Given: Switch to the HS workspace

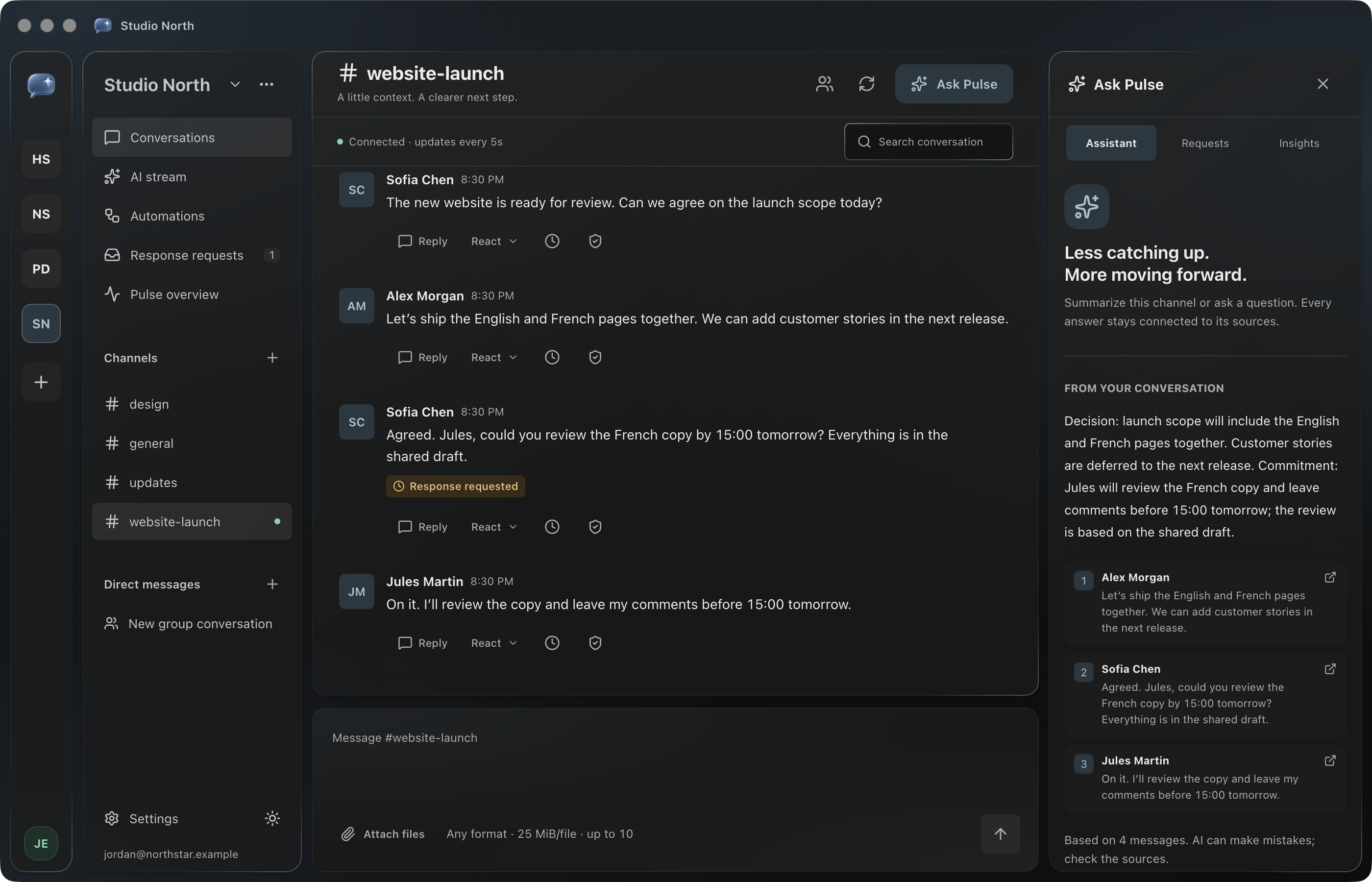Looking at the screenshot, I should click(x=41, y=159).
